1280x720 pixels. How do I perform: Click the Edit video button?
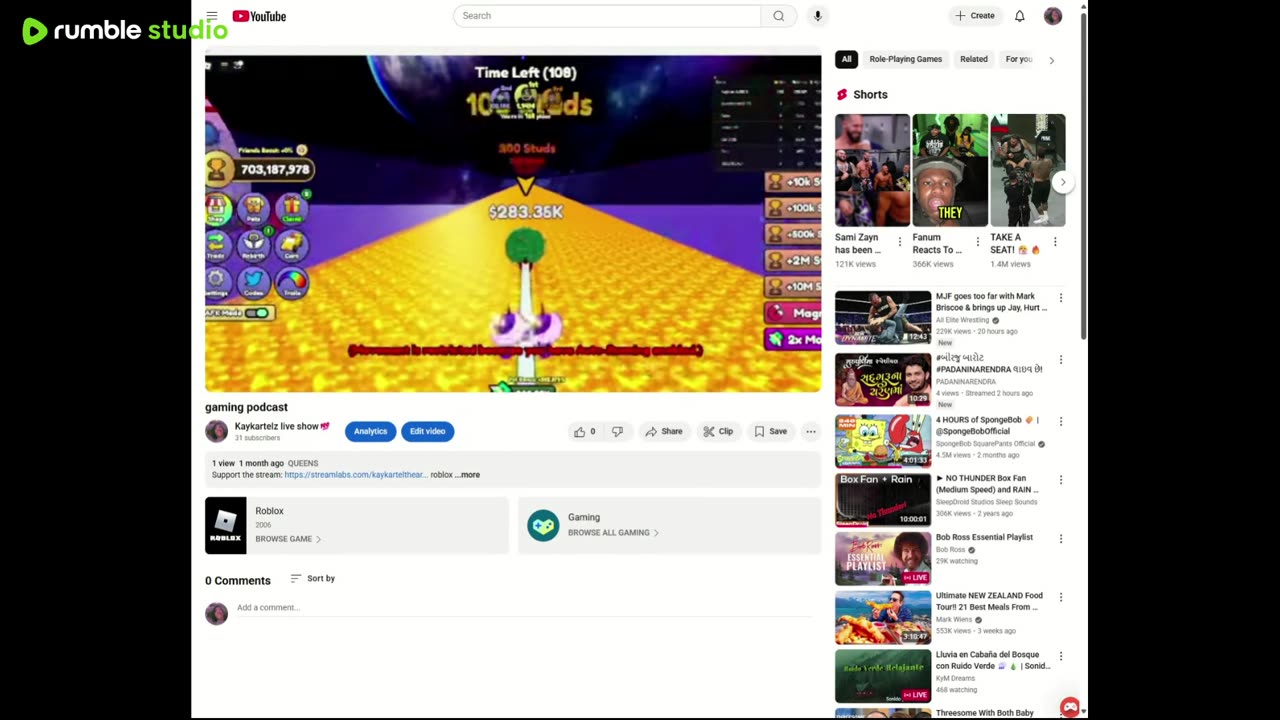[427, 431]
